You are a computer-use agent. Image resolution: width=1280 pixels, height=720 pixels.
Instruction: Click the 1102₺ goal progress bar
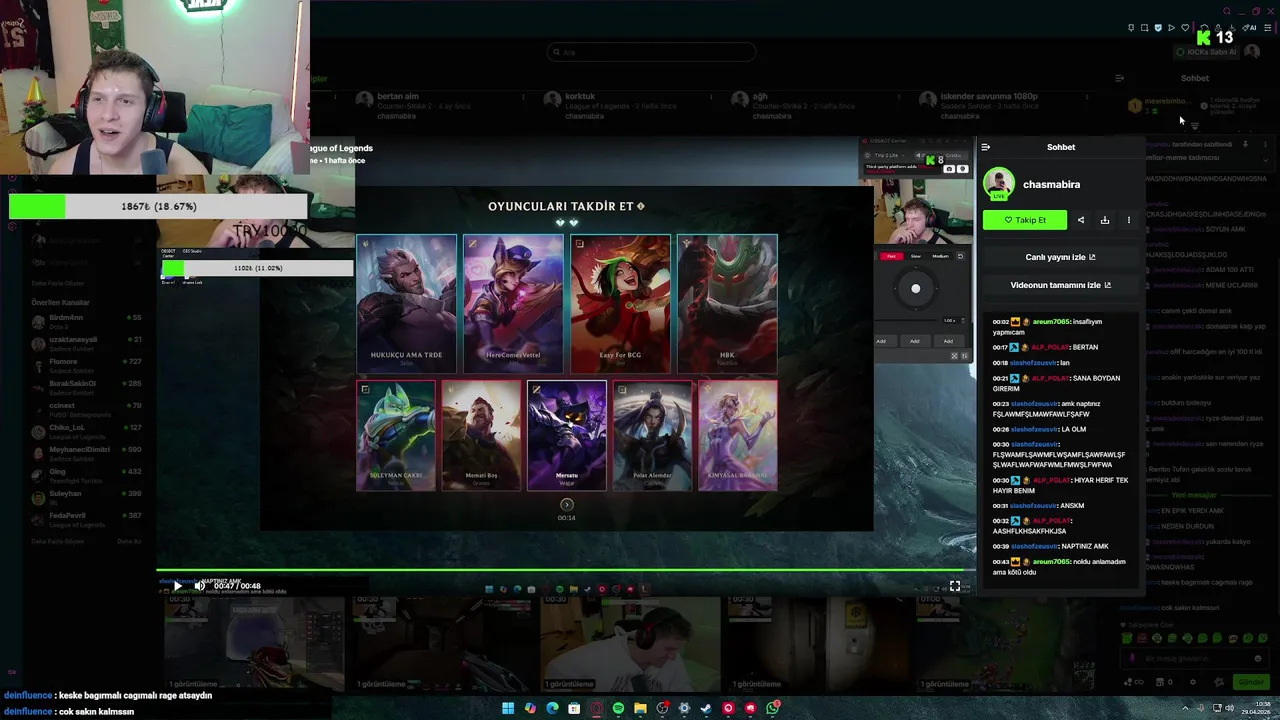point(257,268)
